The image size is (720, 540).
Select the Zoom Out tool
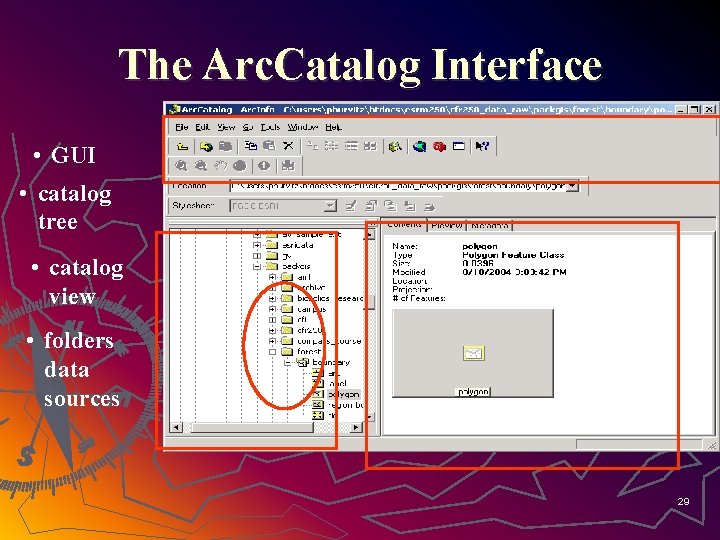[201, 166]
